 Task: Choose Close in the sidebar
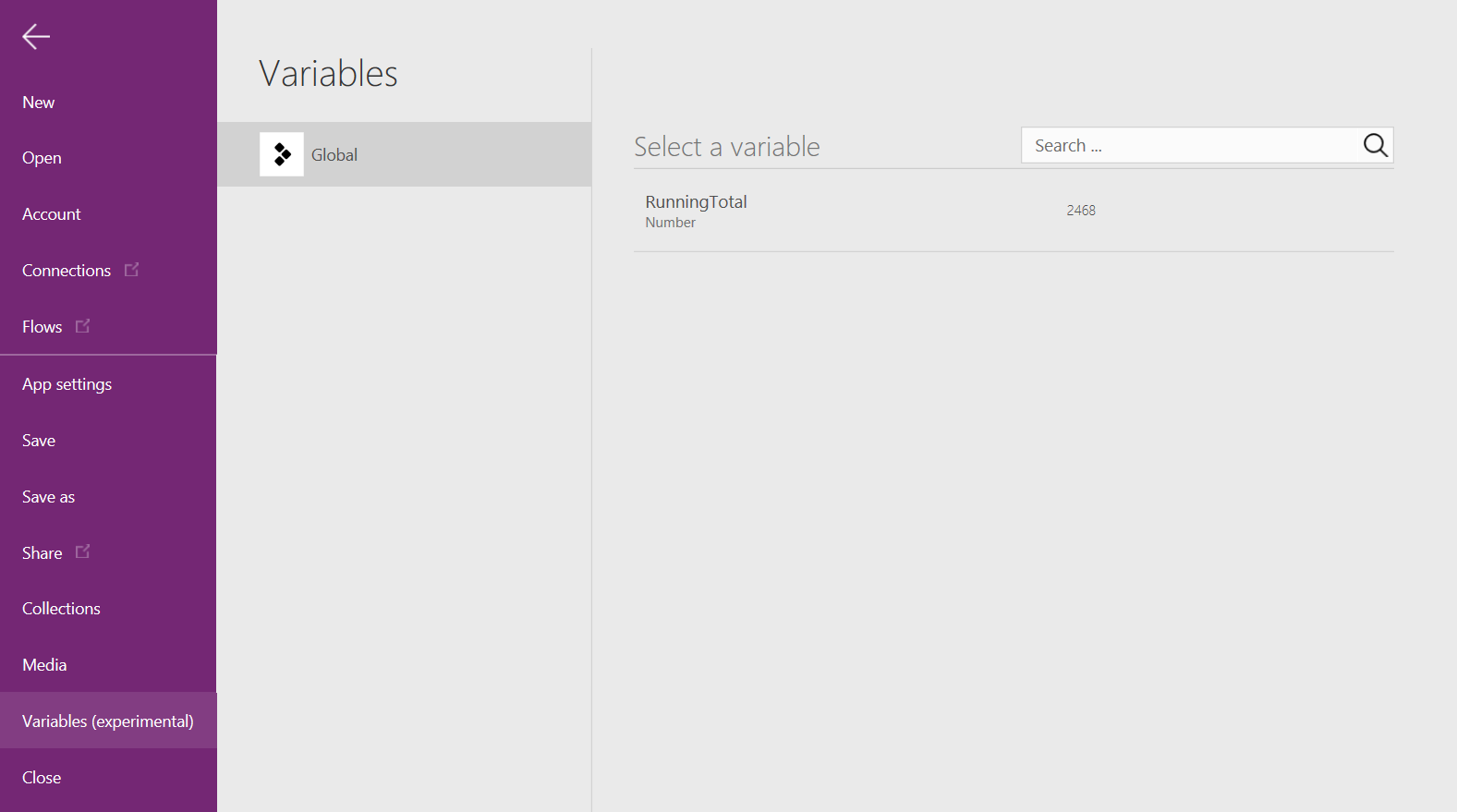42,778
